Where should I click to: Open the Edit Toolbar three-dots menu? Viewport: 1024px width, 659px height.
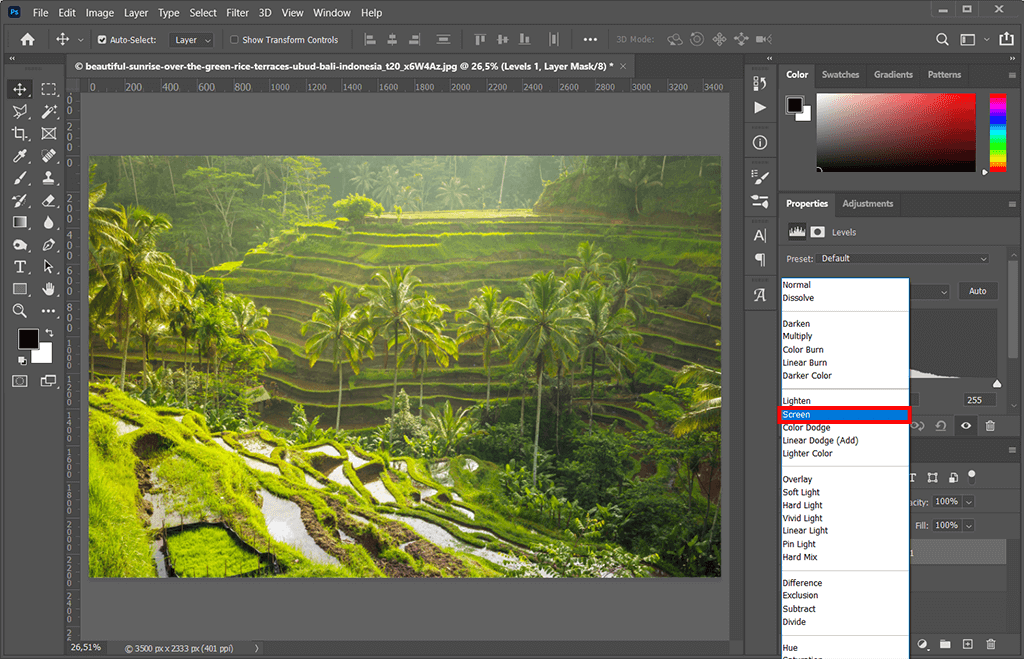point(48,311)
